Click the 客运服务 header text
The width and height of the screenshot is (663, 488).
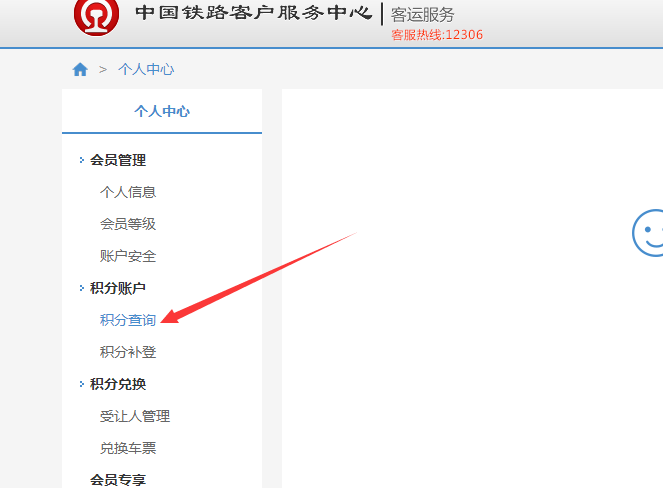[x=422, y=15]
